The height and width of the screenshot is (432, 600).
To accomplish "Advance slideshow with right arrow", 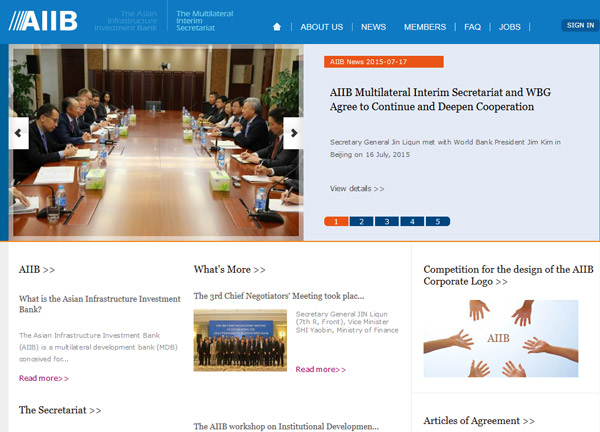I will pyautogui.click(x=293, y=132).
